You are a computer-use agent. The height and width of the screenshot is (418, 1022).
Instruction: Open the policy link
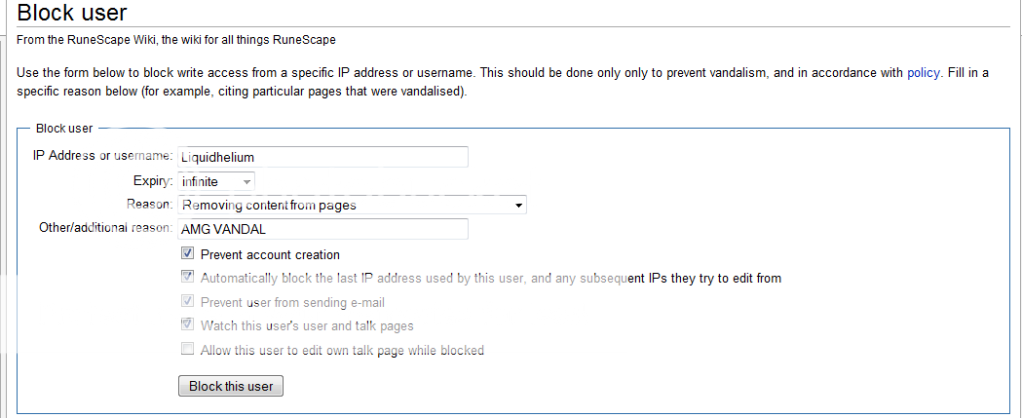(x=923, y=73)
